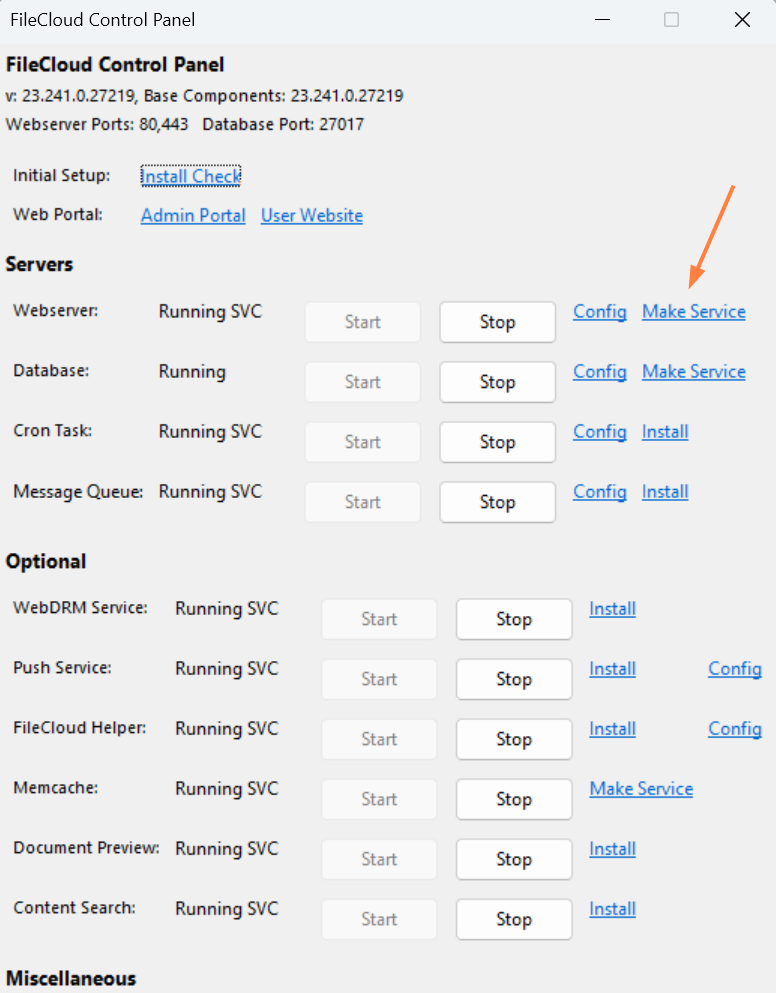Viewport: 776px width, 993px height.
Task: Stop the WebDRM Service
Action: coord(513,619)
